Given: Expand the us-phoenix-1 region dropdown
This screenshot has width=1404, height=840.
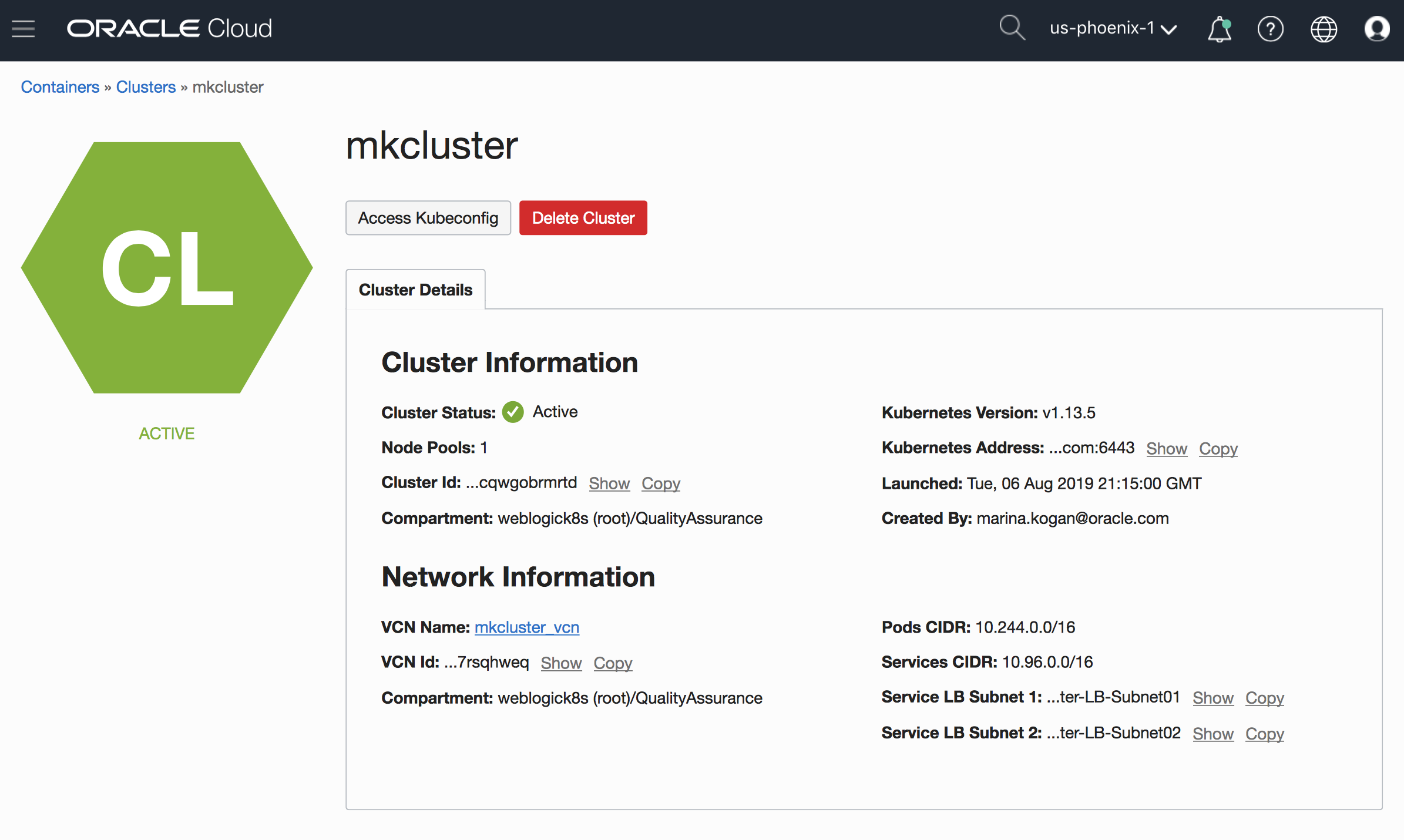Looking at the screenshot, I should [x=1113, y=28].
